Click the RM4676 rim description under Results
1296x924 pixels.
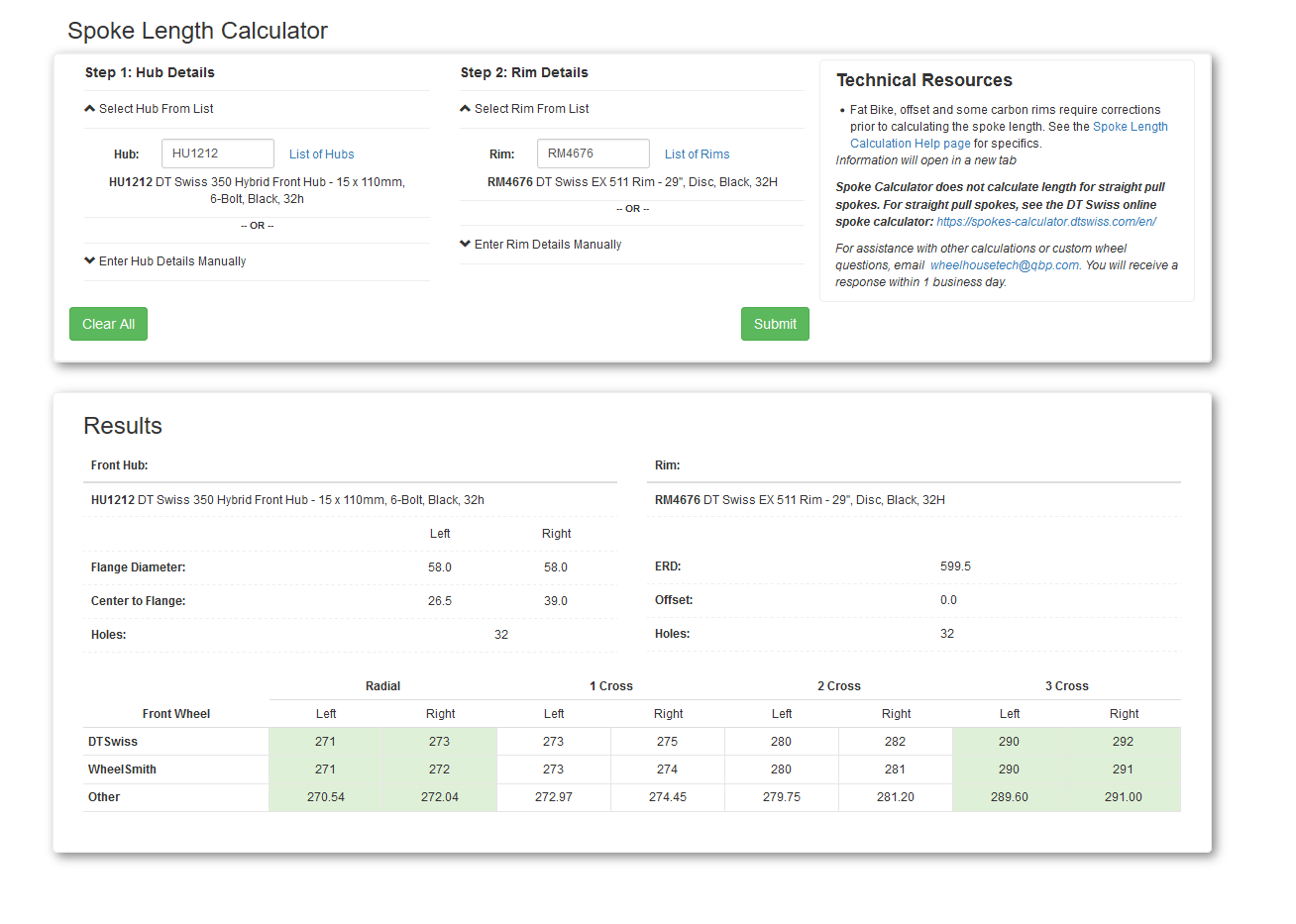pyautogui.click(x=800, y=500)
